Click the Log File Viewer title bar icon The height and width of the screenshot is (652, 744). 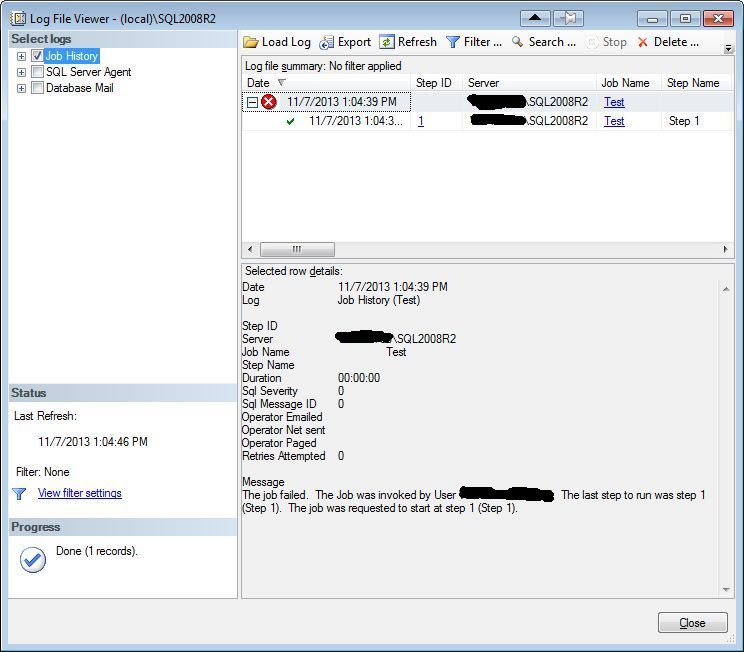(18, 19)
